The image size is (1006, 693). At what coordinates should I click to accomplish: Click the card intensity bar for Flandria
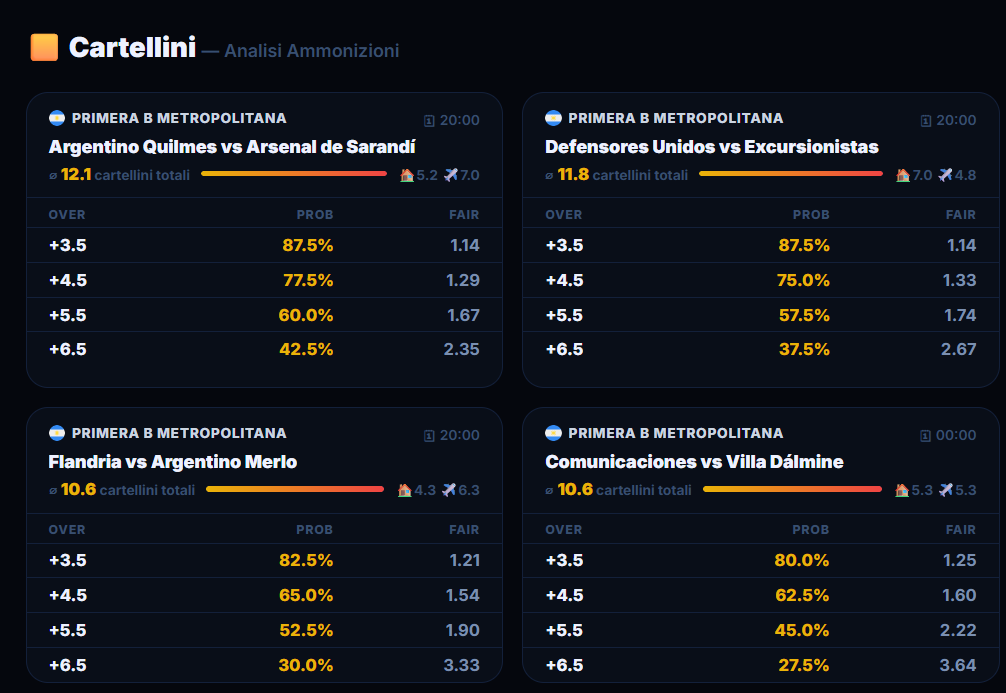pos(295,489)
